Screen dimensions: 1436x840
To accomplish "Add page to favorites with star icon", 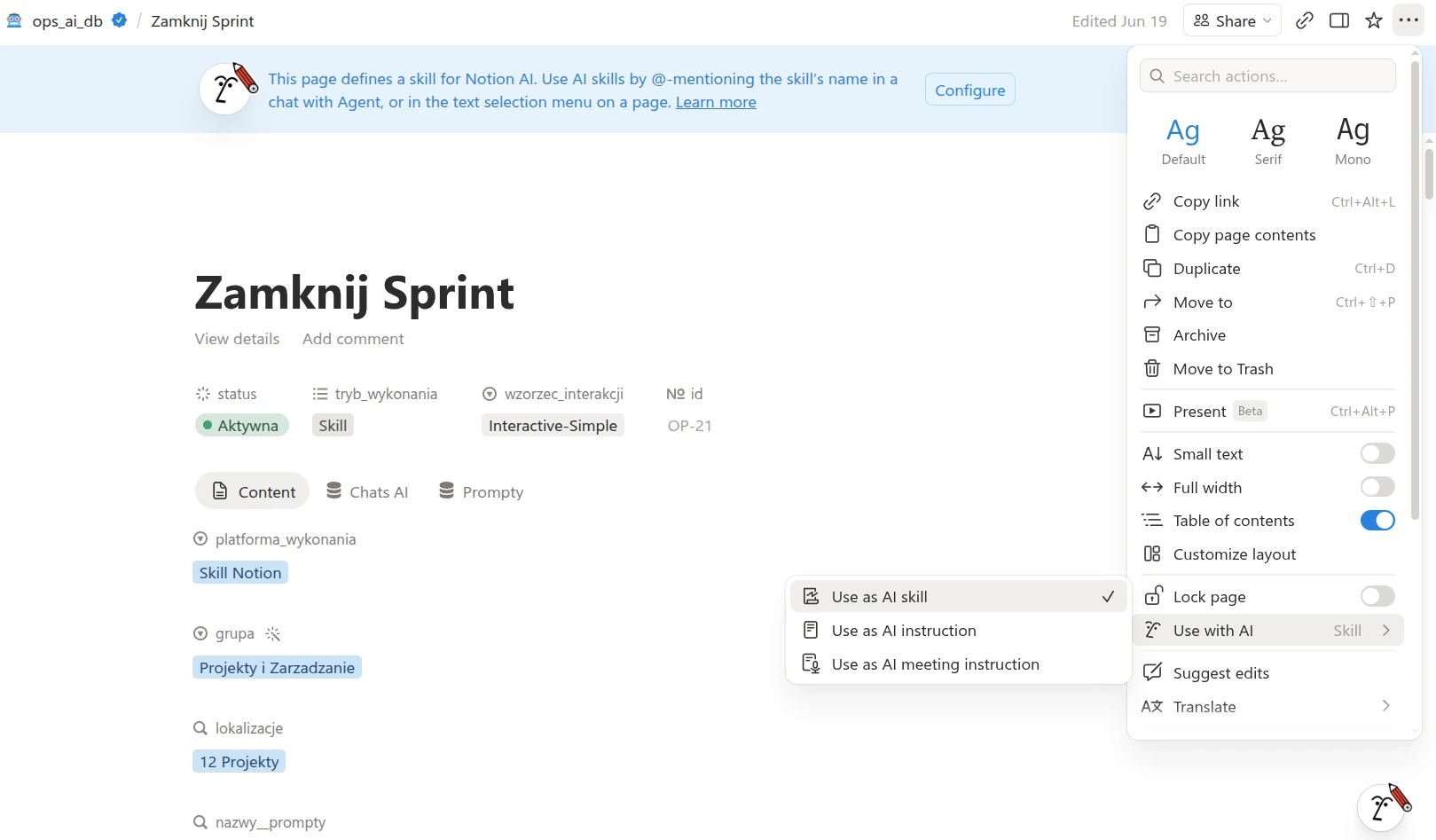I will (x=1374, y=20).
